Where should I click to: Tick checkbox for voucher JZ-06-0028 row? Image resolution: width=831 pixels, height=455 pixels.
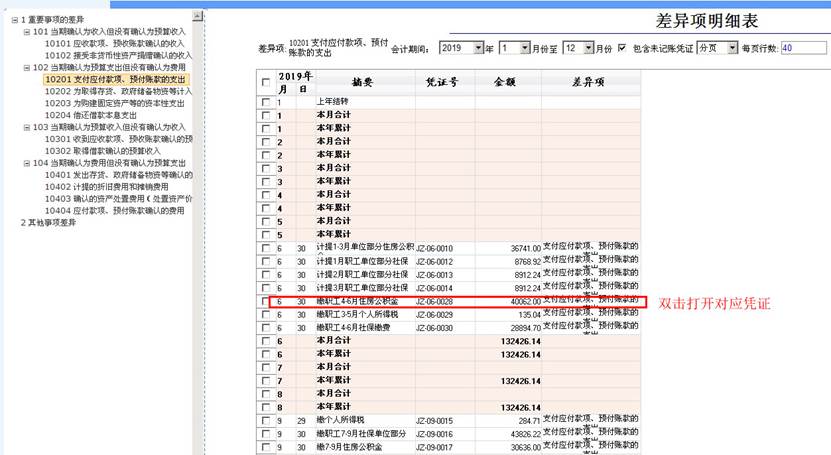[264, 301]
